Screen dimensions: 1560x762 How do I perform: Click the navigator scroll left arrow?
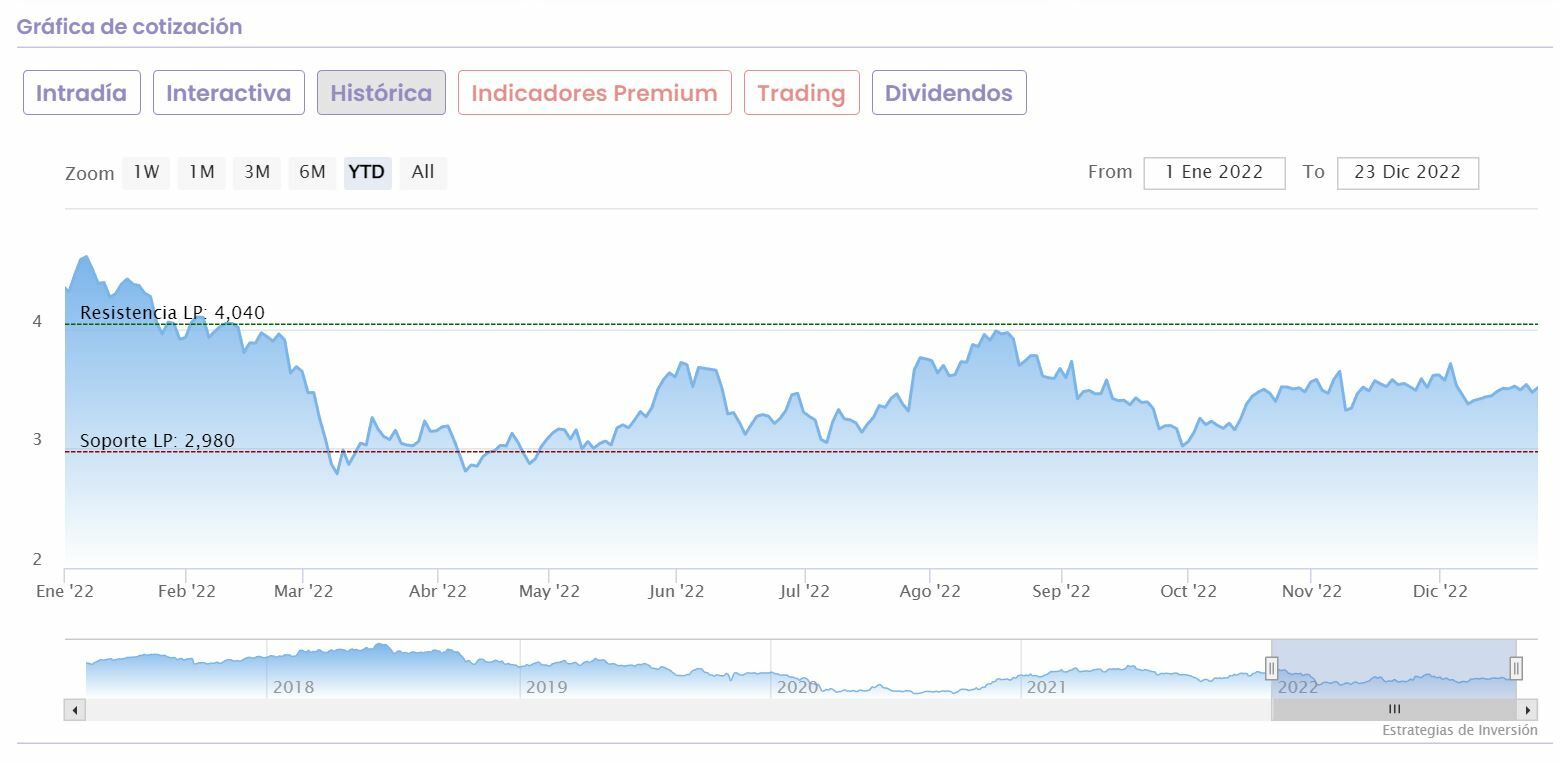click(x=76, y=710)
